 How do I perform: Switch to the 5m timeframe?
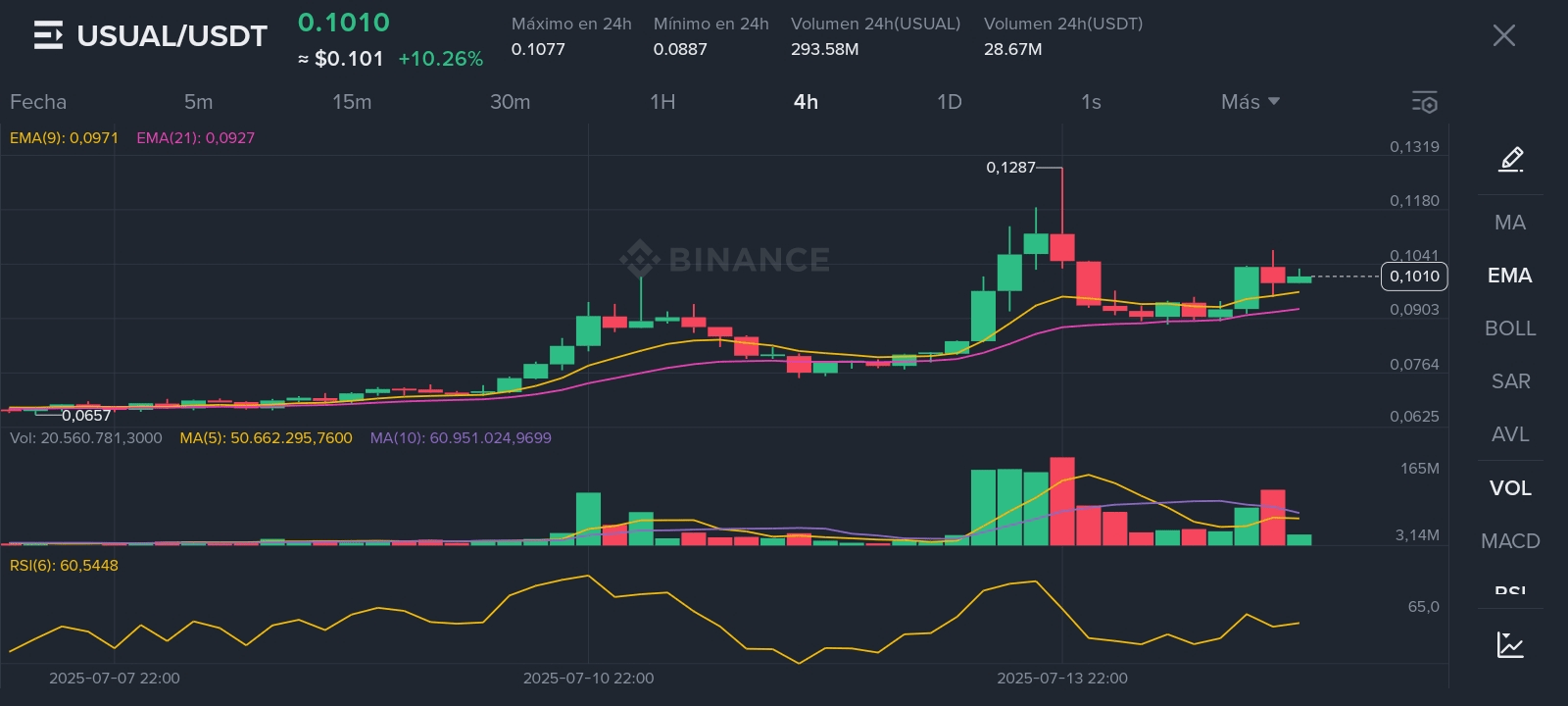coord(198,102)
